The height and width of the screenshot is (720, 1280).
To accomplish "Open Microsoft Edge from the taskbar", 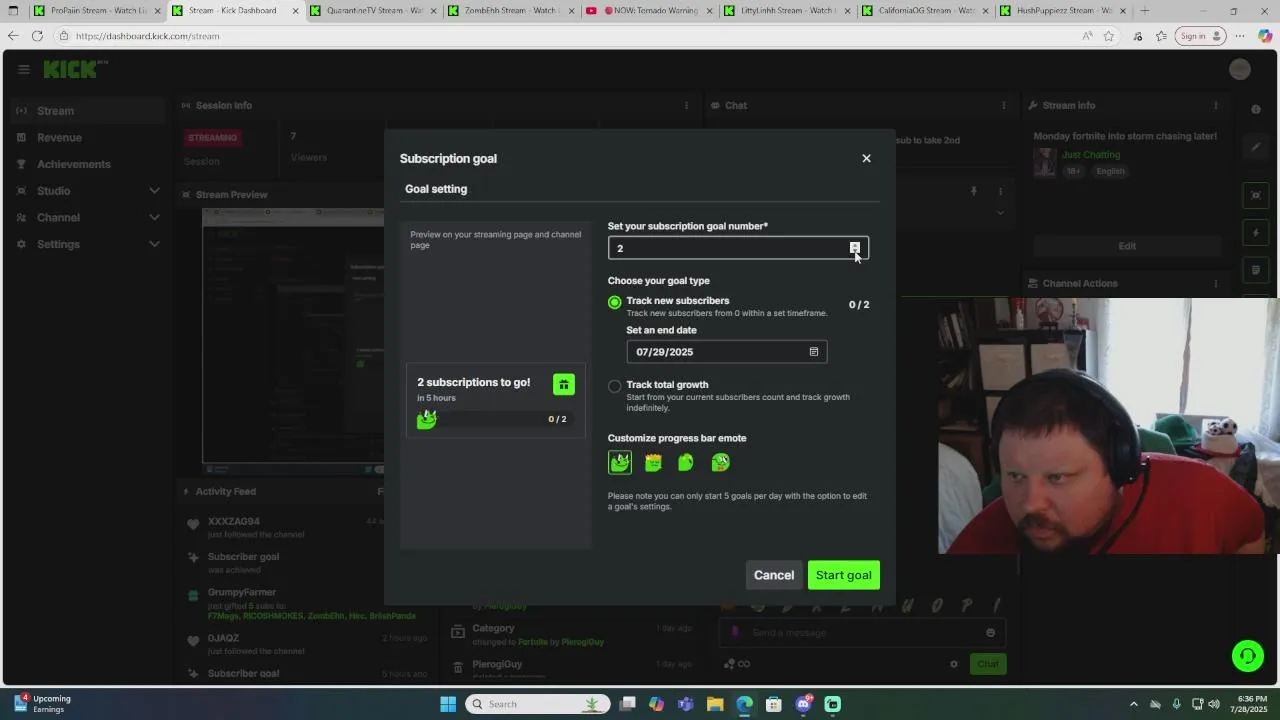I will click(x=744, y=704).
